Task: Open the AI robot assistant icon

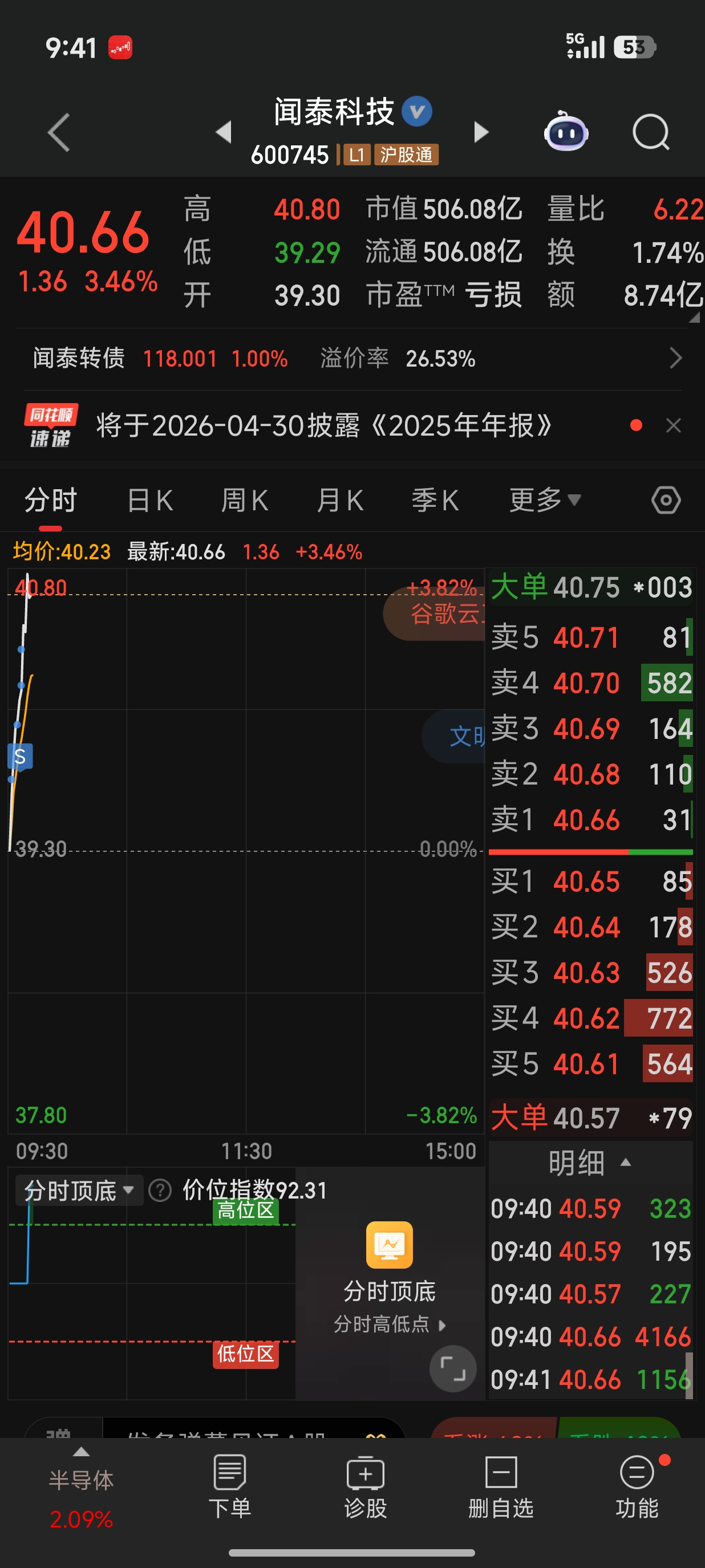Action: [x=566, y=131]
